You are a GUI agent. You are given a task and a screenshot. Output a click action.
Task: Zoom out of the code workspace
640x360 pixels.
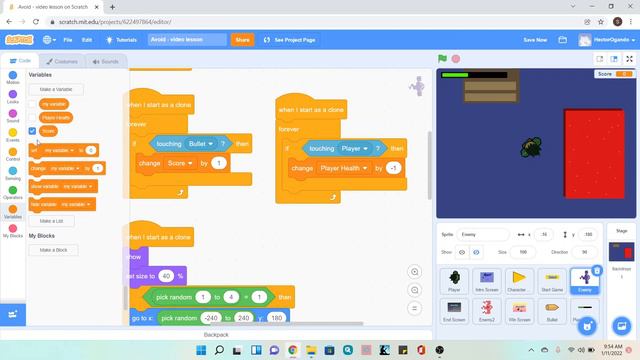click(x=415, y=290)
